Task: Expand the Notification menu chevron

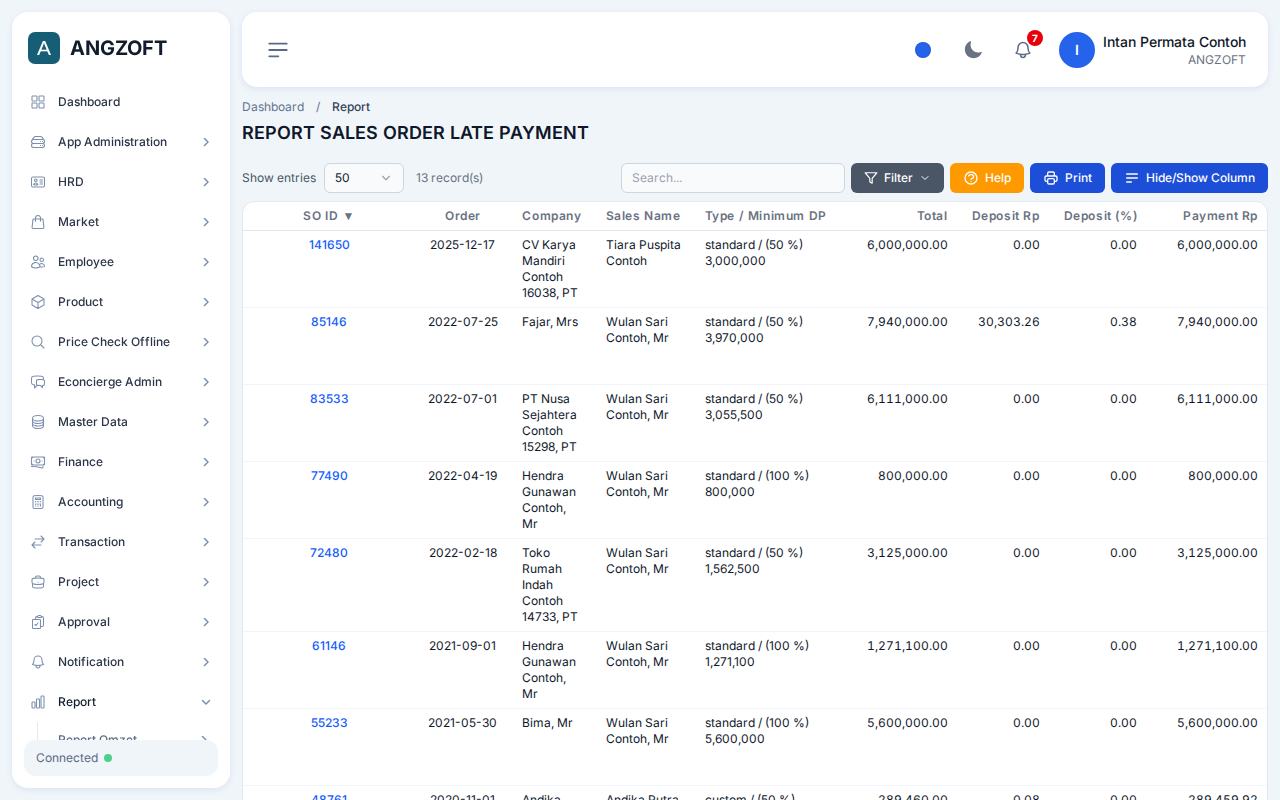Action: tap(206, 662)
